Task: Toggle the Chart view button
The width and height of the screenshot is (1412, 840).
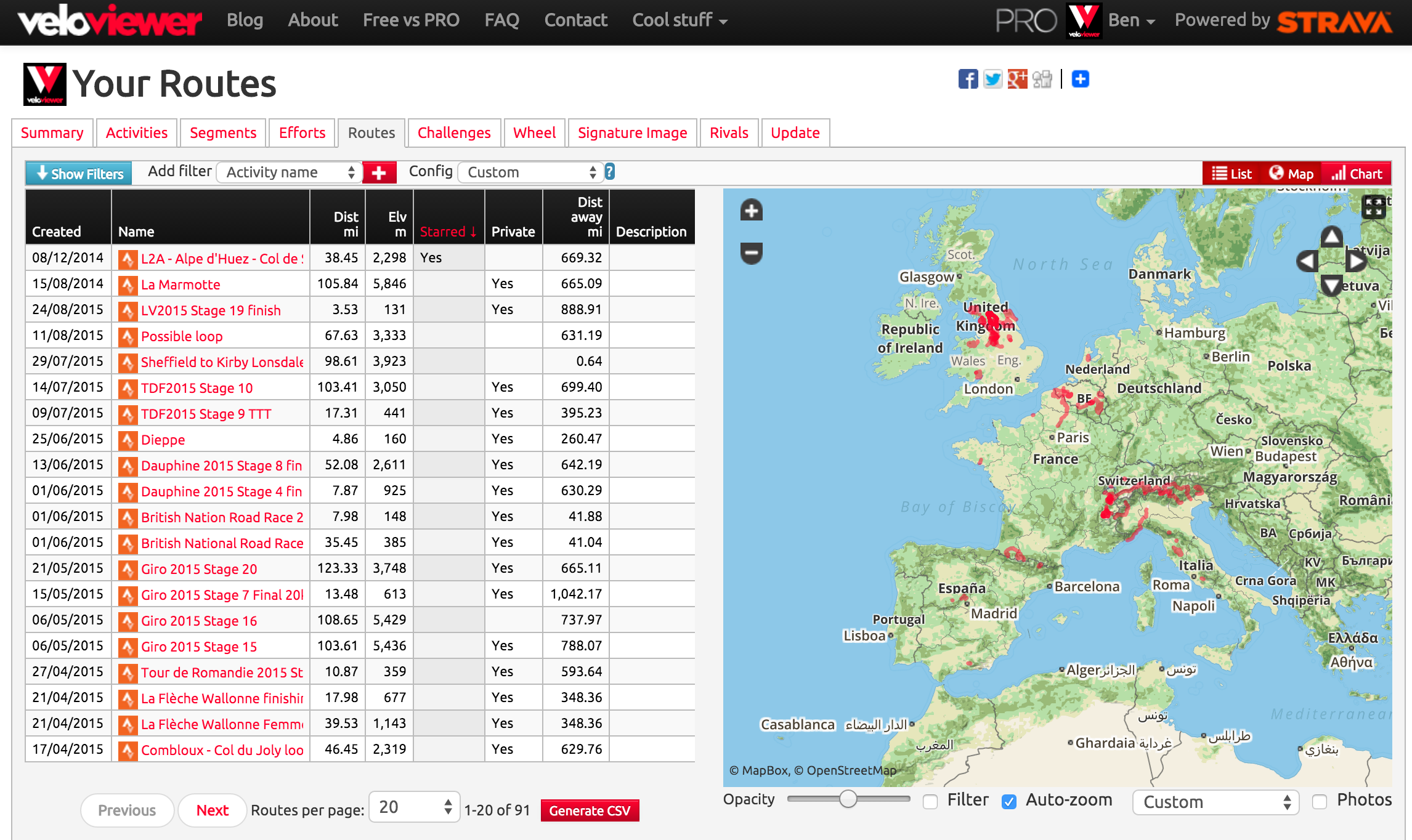Action: click(1357, 174)
